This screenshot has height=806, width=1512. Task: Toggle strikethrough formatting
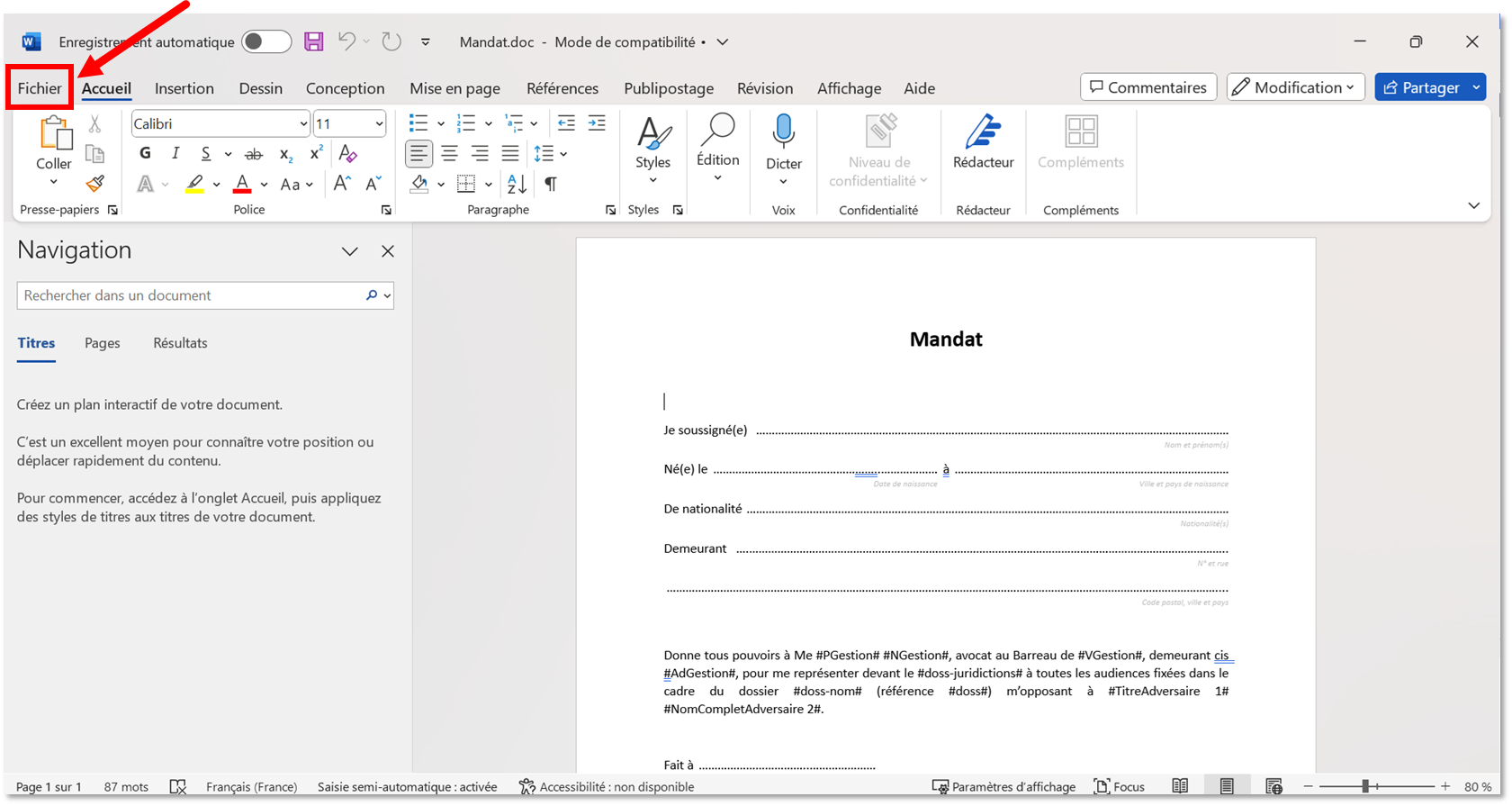[x=254, y=154]
